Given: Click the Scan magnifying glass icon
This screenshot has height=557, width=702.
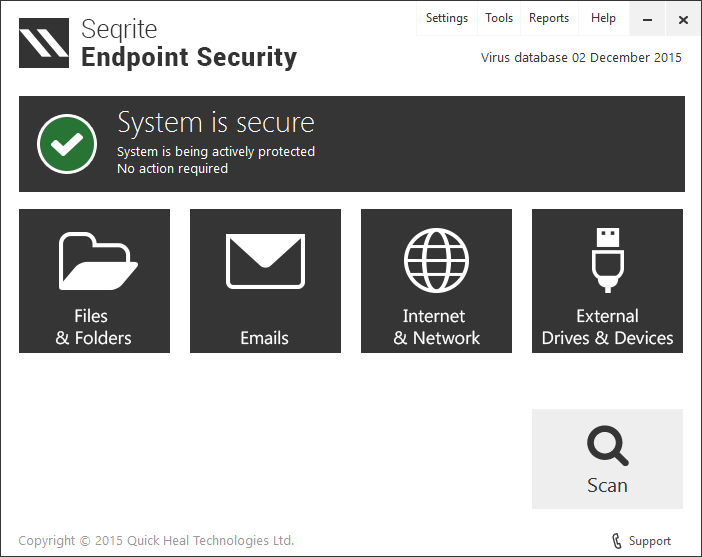Looking at the screenshot, I should (607, 445).
